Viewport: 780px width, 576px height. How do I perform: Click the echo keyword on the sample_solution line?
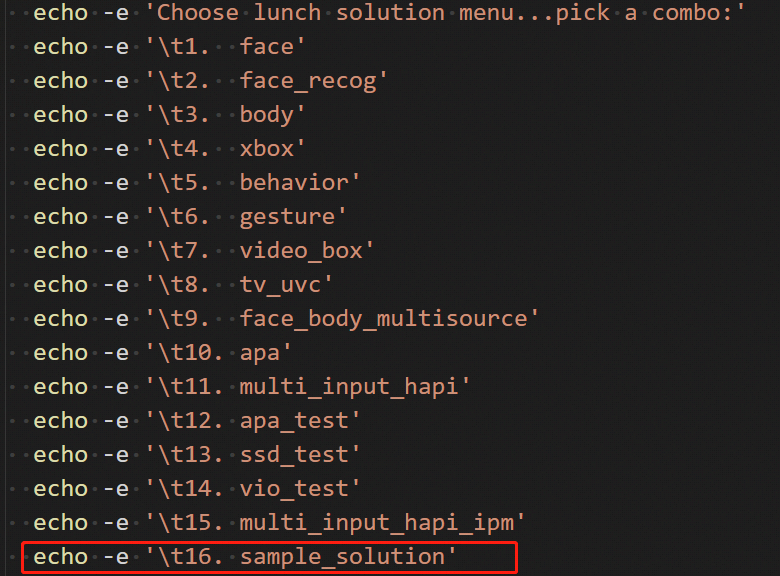[x=60, y=556]
